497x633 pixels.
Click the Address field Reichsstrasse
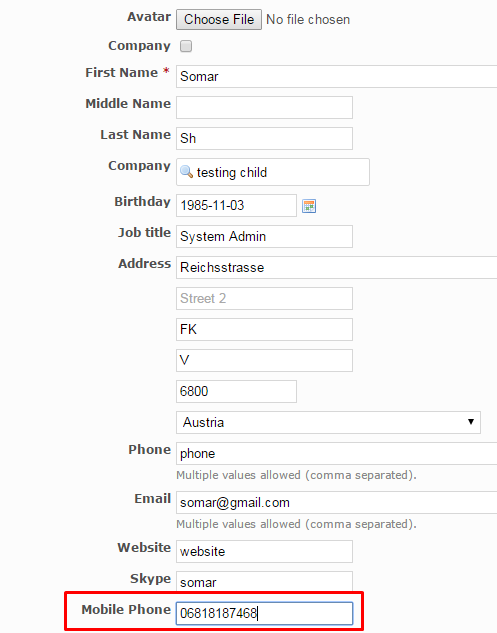pos(336,267)
